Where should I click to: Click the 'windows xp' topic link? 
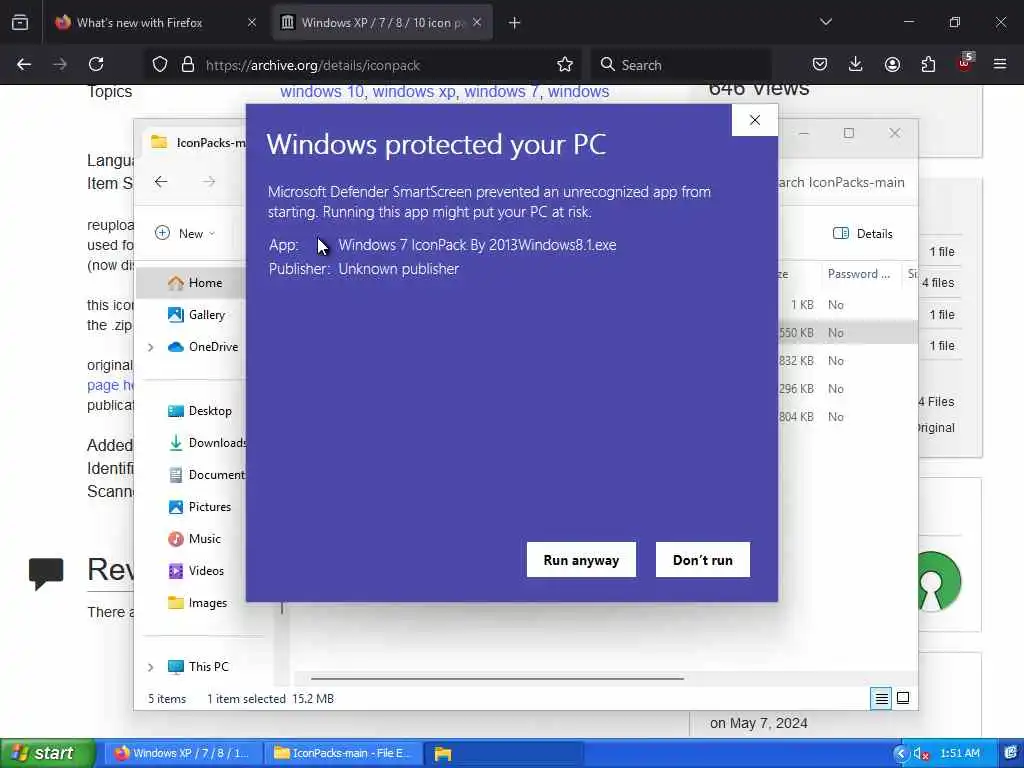tap(414, 91)
